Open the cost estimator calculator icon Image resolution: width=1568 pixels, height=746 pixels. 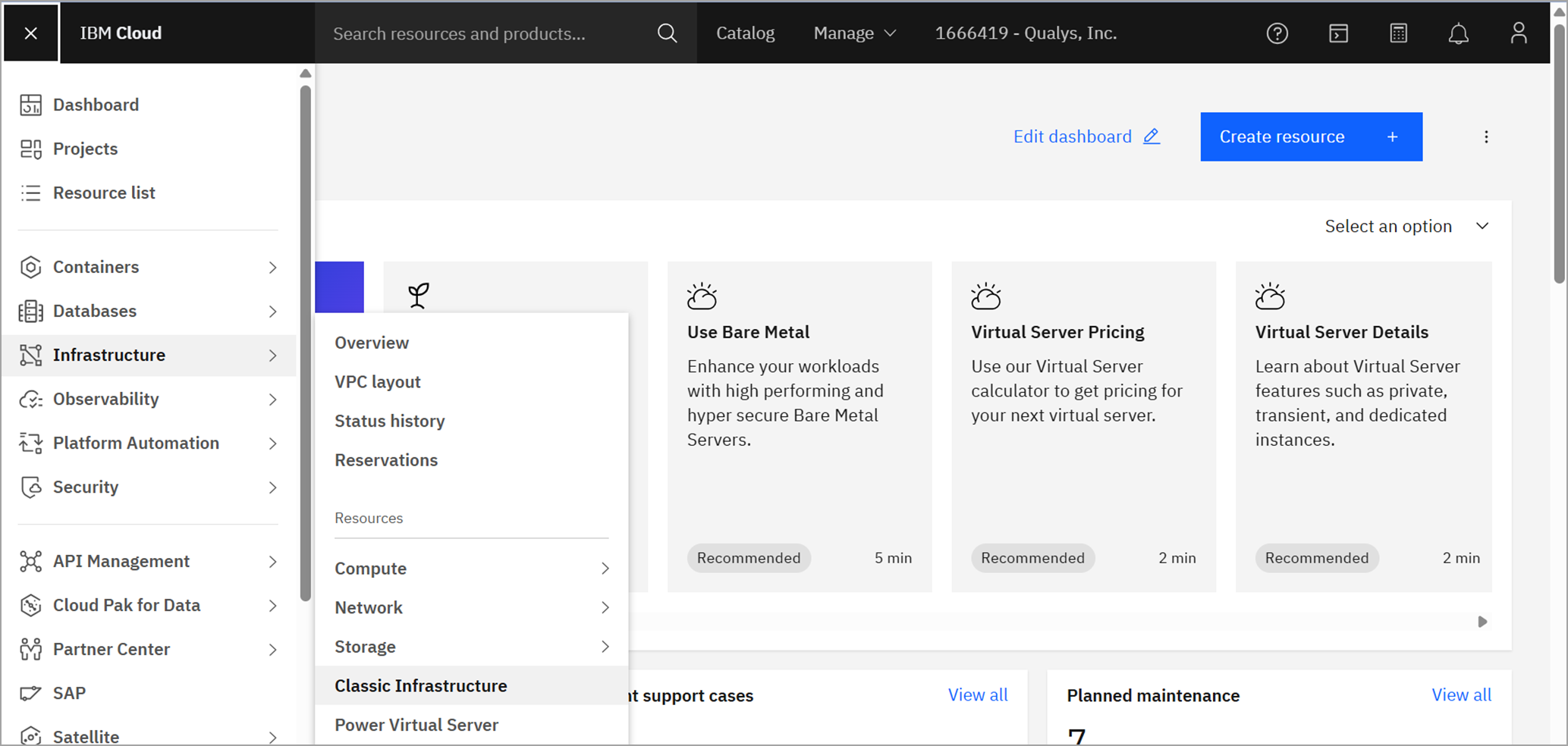pos(1398,33)
